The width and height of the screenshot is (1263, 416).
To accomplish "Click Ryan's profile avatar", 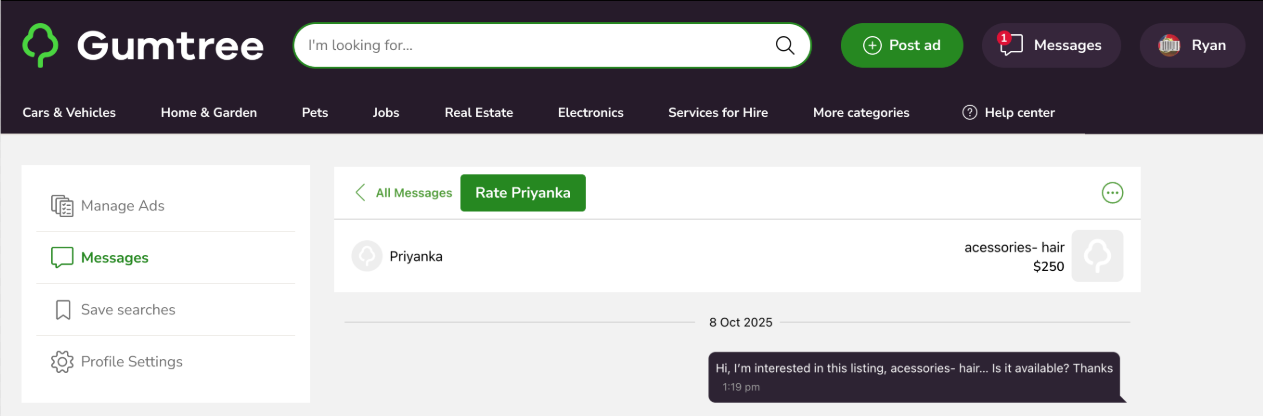I will click(1169, 45).
